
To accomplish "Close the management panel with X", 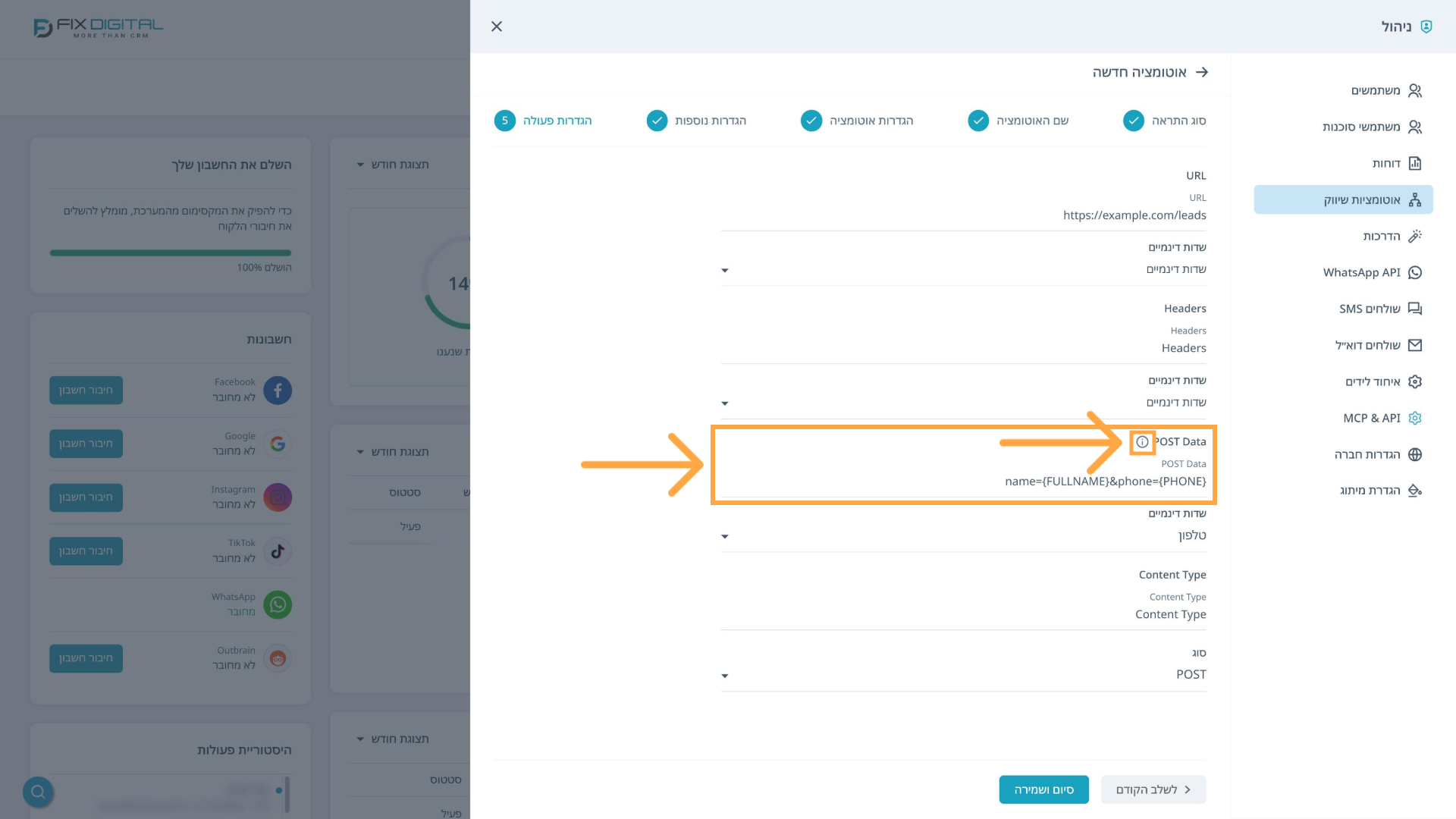I will (497, 27).
